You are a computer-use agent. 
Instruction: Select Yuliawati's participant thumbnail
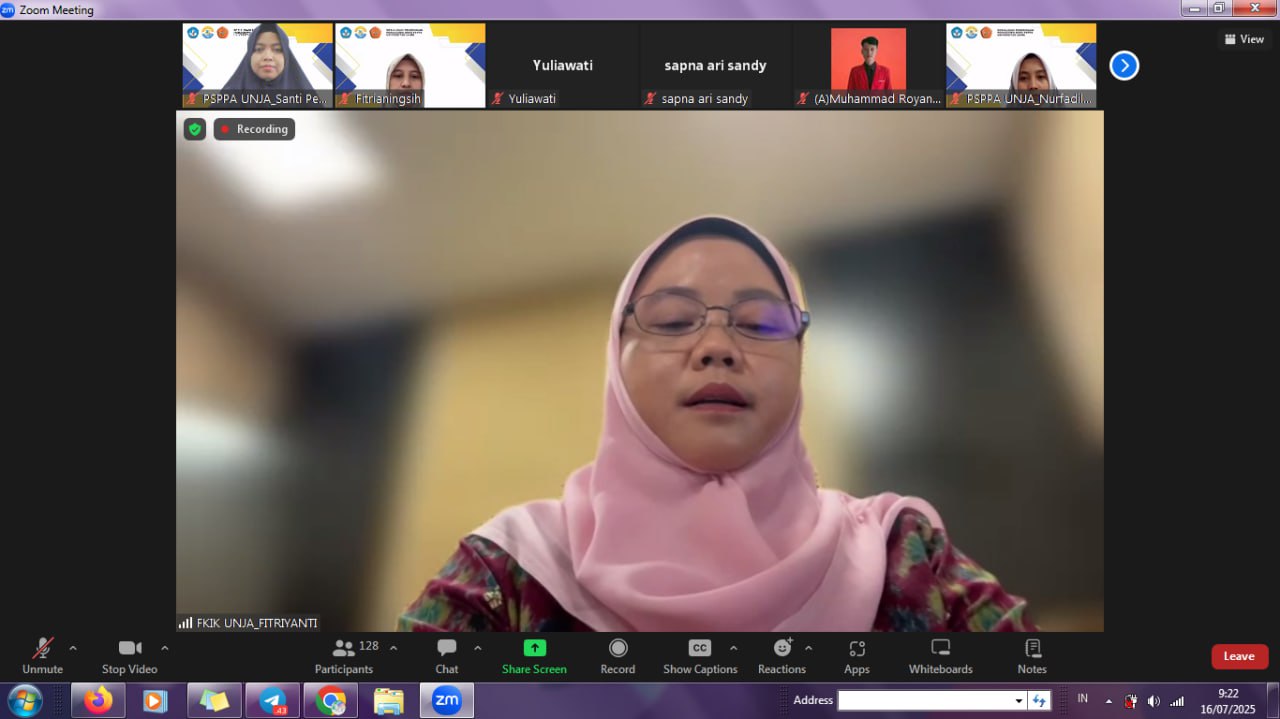(563, 66)
